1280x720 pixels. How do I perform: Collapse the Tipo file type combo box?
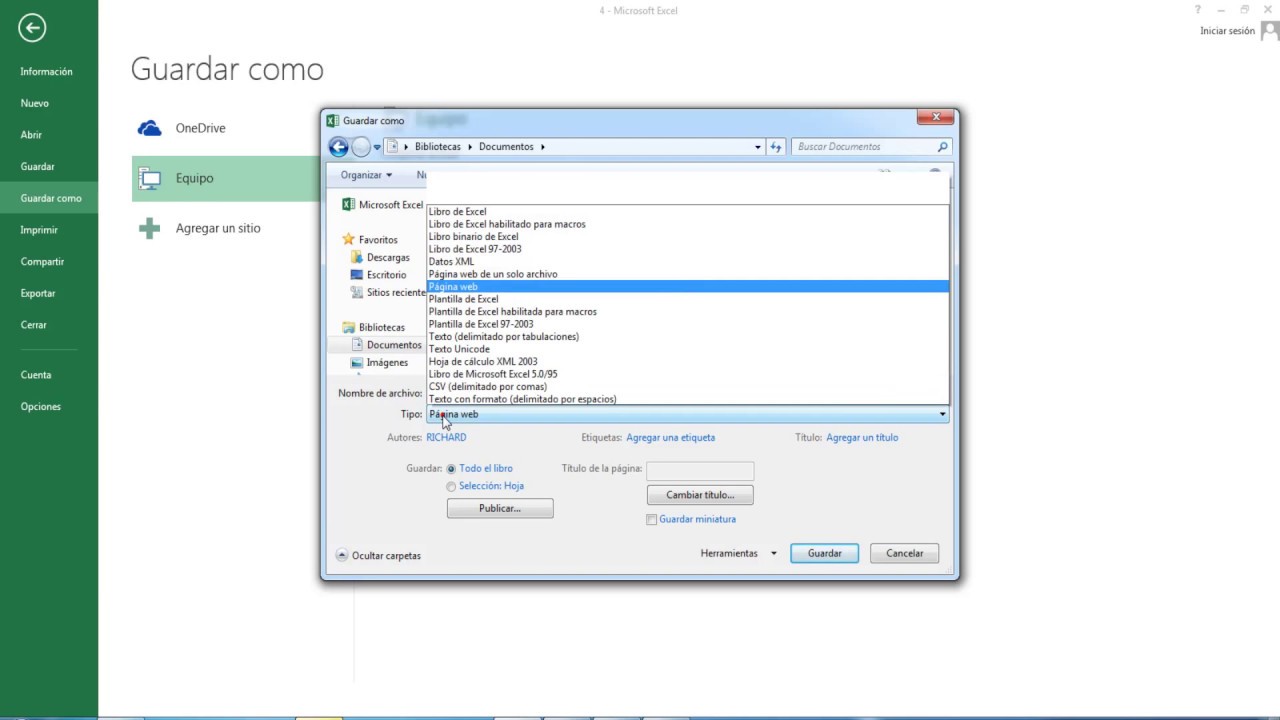tap(688, 414)
